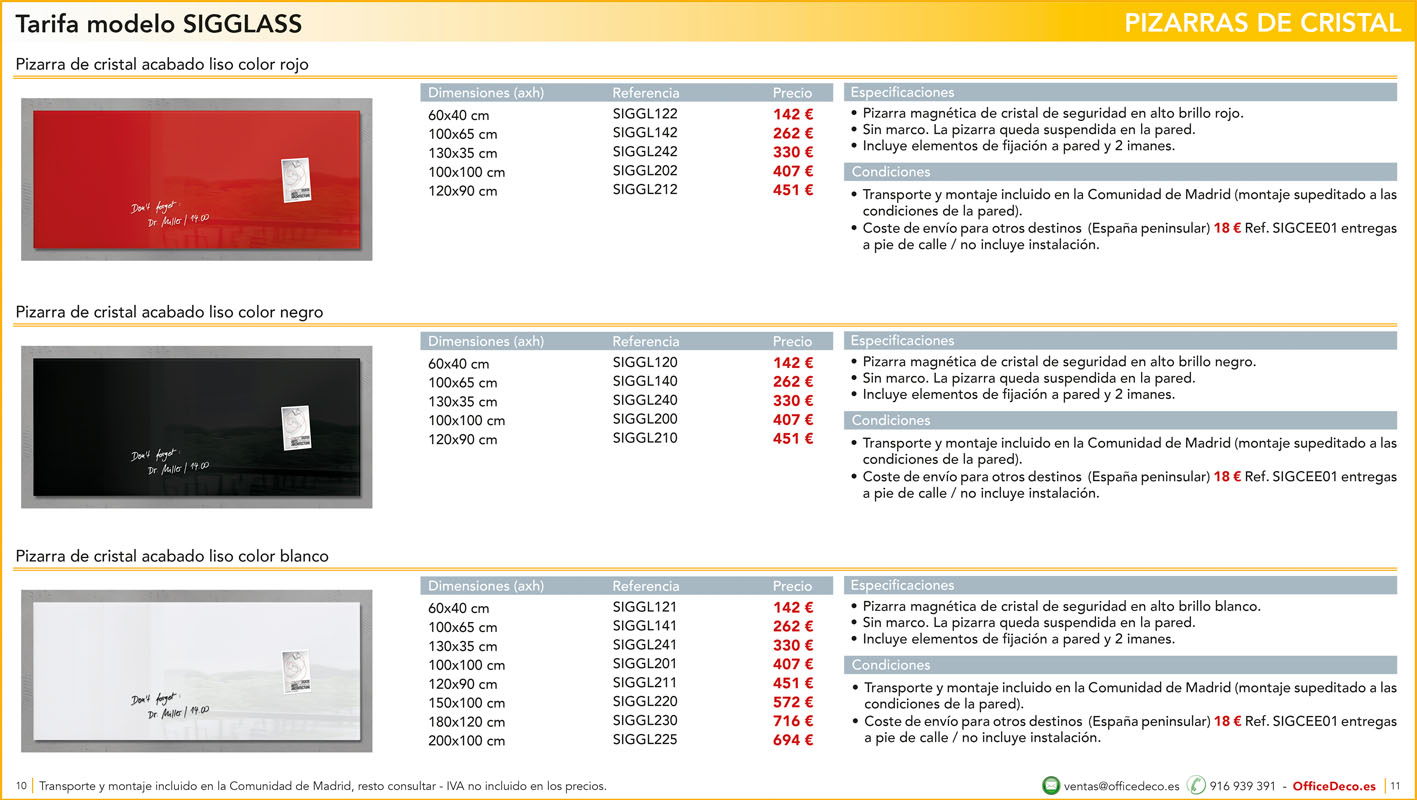Click phone number 916 939 391
Image resolution: width=1417 pixels, height=800 pixels.
[x=1243, y=786]
